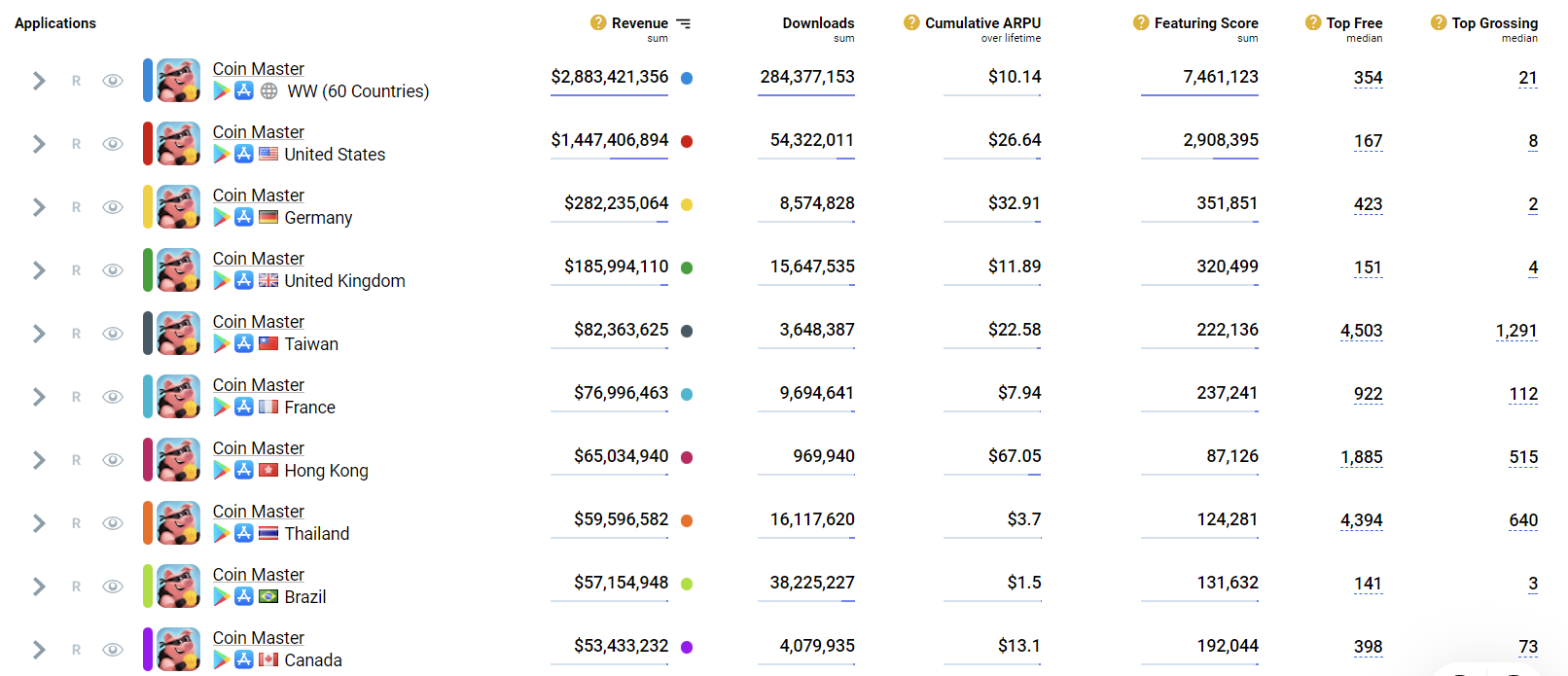1568x676 pixels.
Task: Expand the Canada row details
Action: (x=39, y=650)
